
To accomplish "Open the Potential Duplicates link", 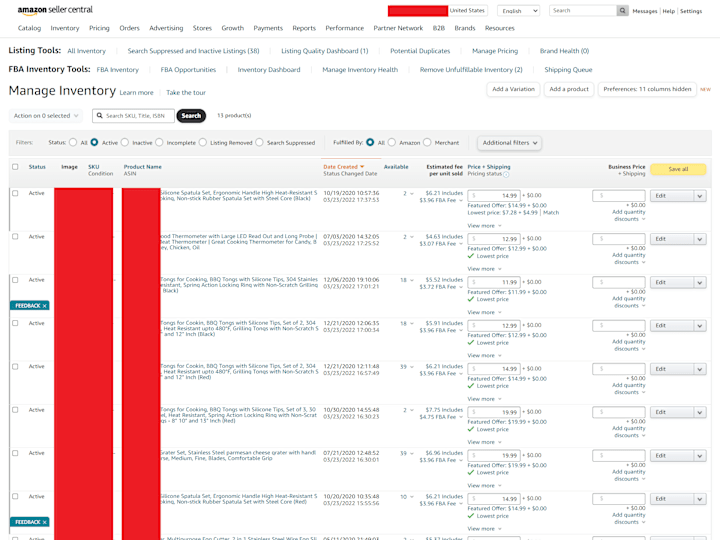I will pos(420,51).
